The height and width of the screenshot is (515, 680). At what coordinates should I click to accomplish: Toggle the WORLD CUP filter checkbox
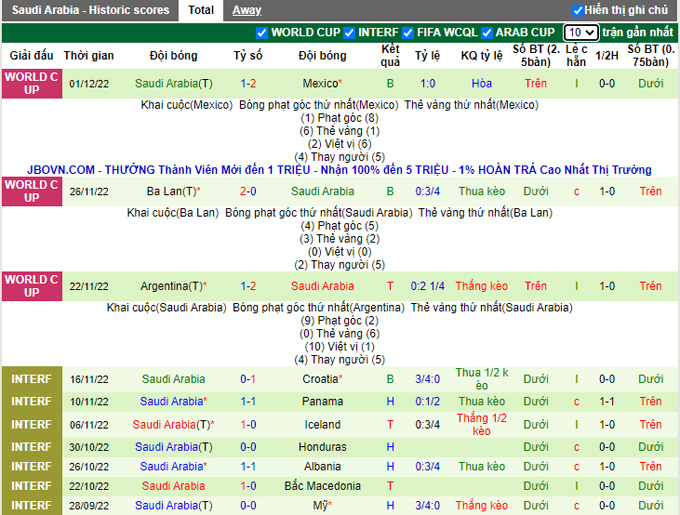click(262, 32)
